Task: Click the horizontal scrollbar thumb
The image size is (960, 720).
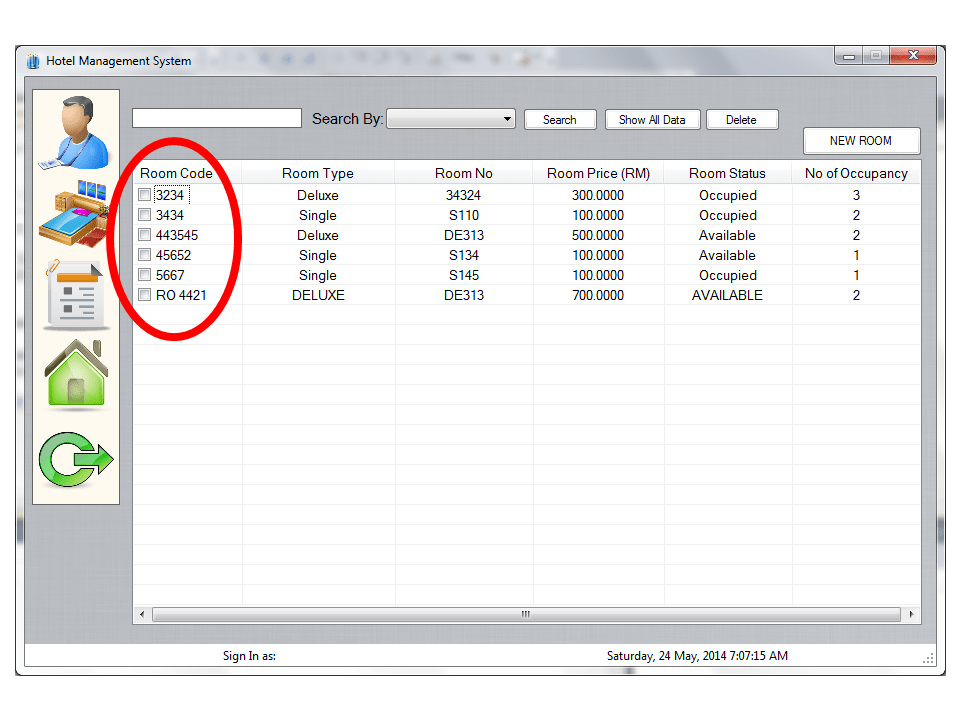Action: point(526,614)
